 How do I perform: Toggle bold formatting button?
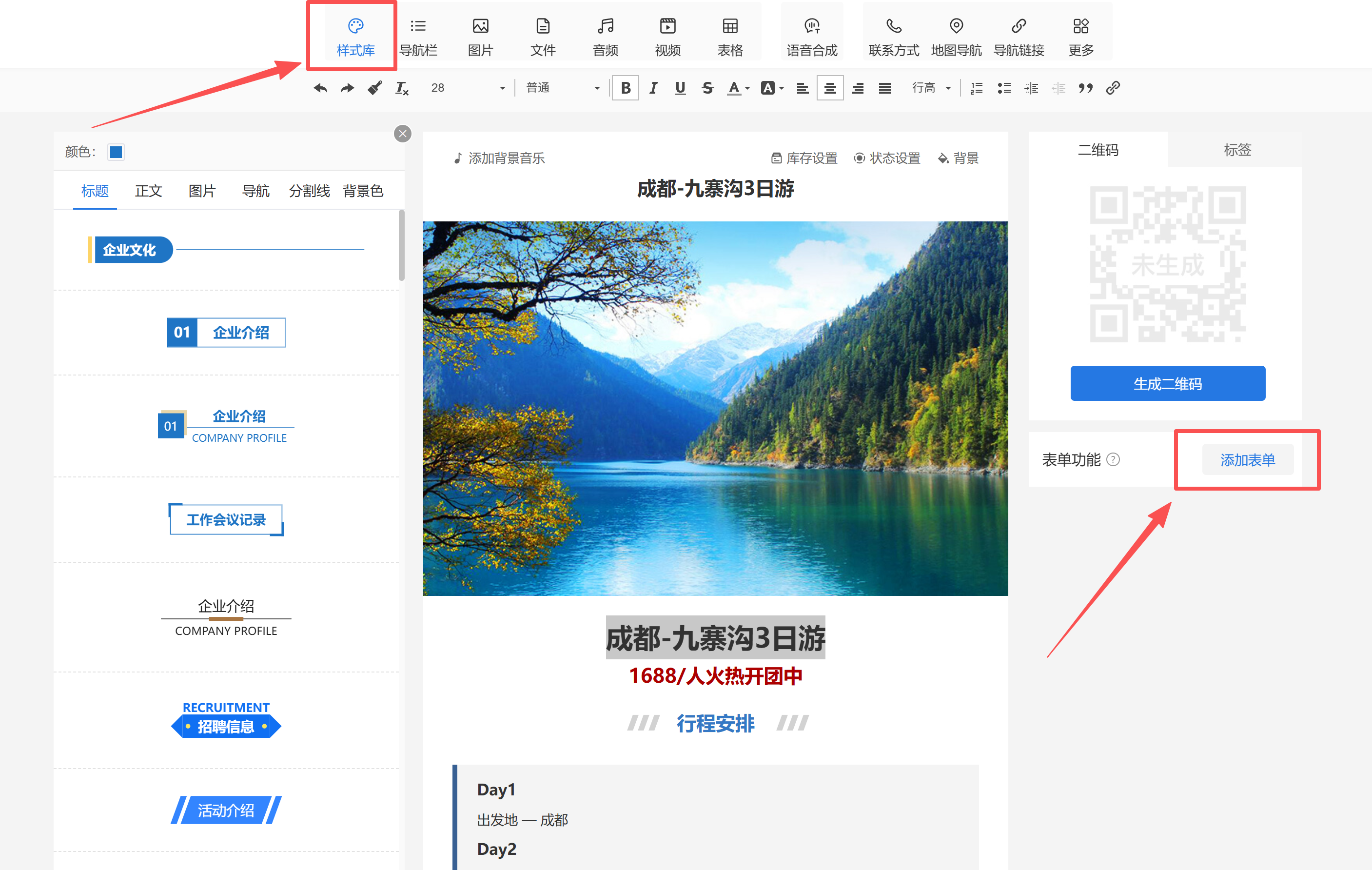click(625, 88)
